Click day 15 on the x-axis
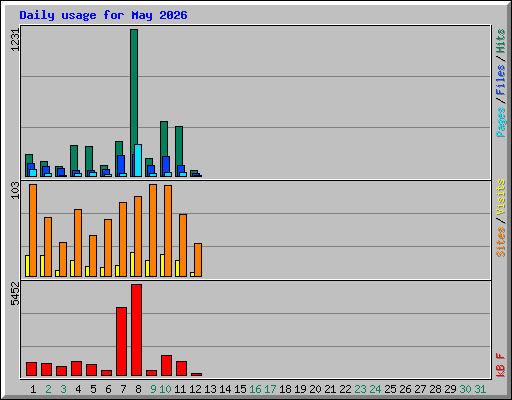 240,389
